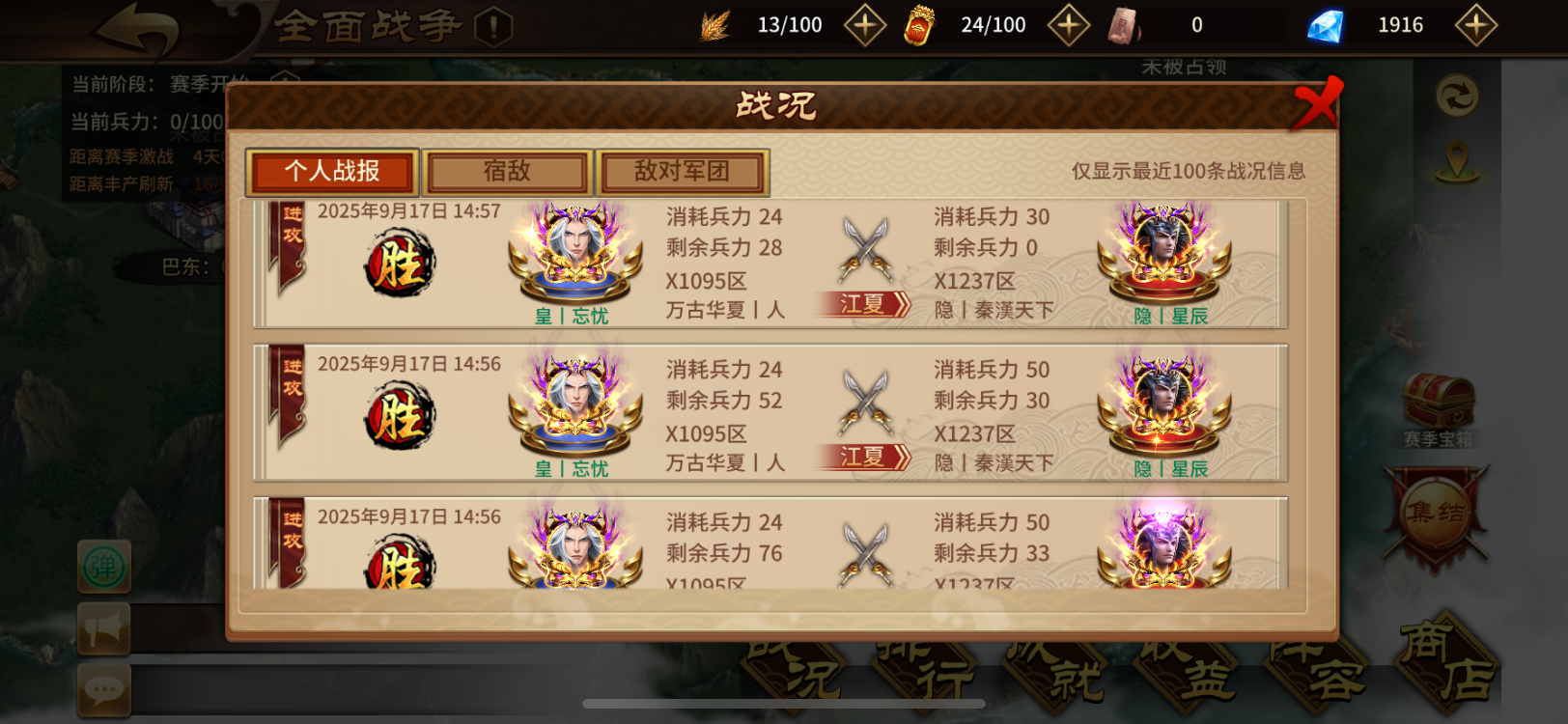
Task: Expand 江夏 arrow in second battle report
Action: [866, 457]
